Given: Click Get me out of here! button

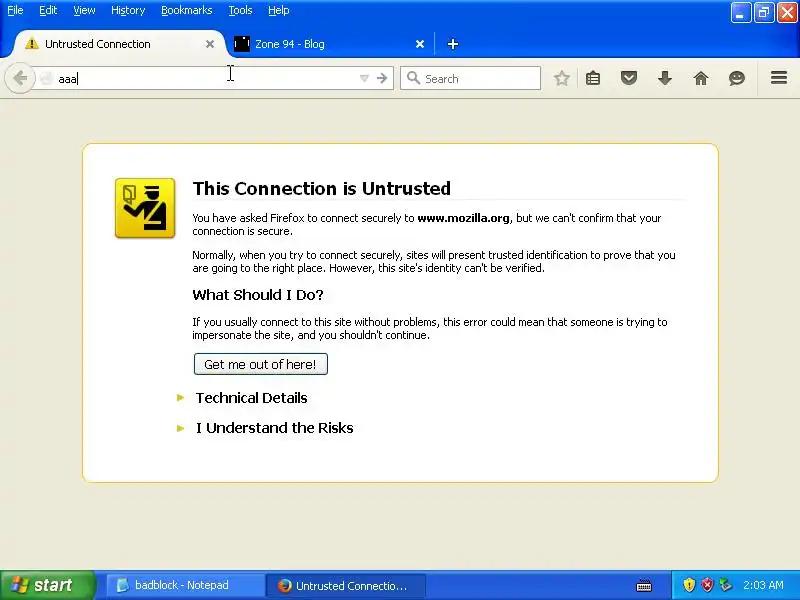Looking at the screenshot, I should 261,364.
